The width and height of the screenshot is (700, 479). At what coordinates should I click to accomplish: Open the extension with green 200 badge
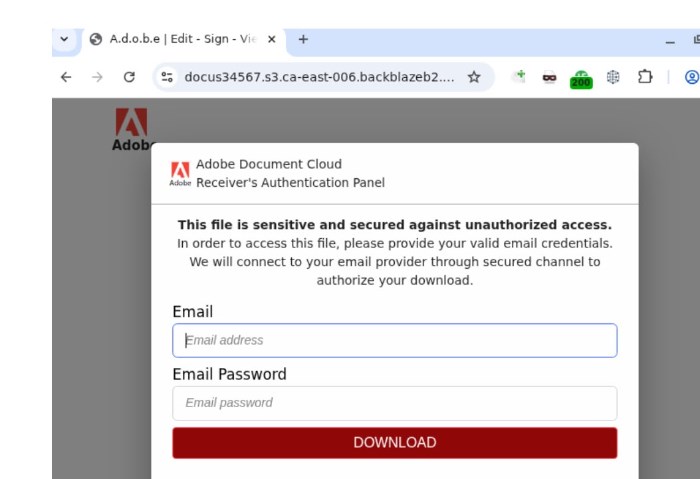581,79
